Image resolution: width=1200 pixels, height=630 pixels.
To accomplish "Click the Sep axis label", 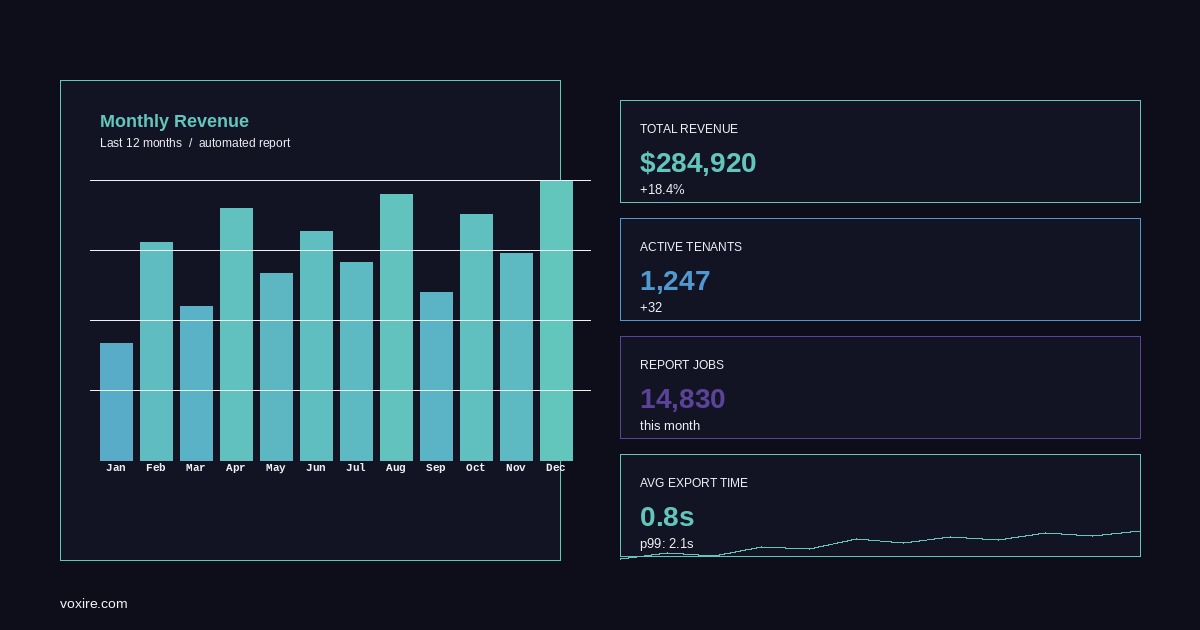I will click(x=436, y=468).
